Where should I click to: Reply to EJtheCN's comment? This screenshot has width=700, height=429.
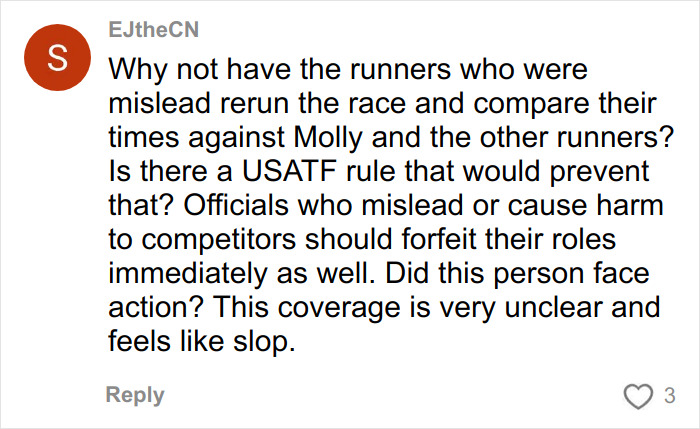[135, 396]
